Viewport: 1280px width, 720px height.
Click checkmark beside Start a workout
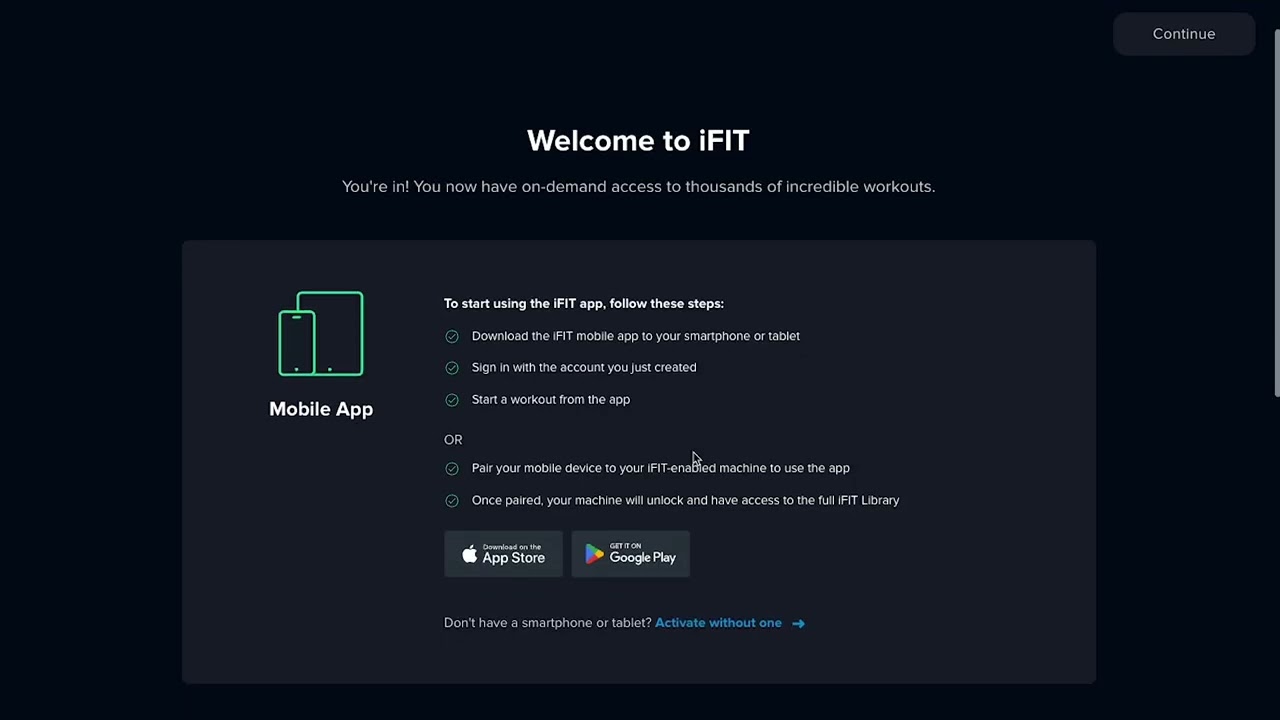coord(452,400)
